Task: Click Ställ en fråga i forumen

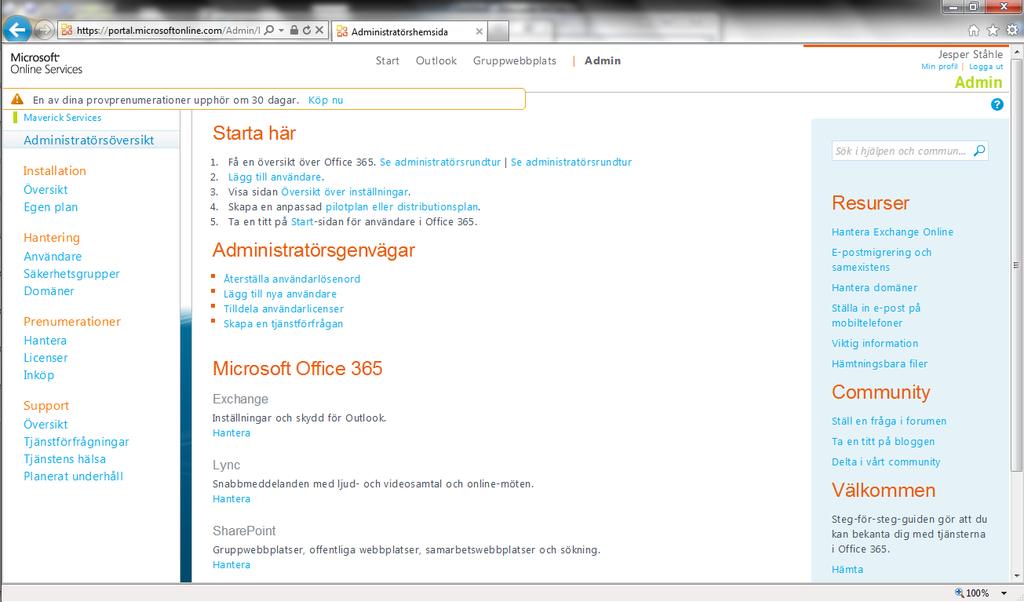Action: pos(889,421)
